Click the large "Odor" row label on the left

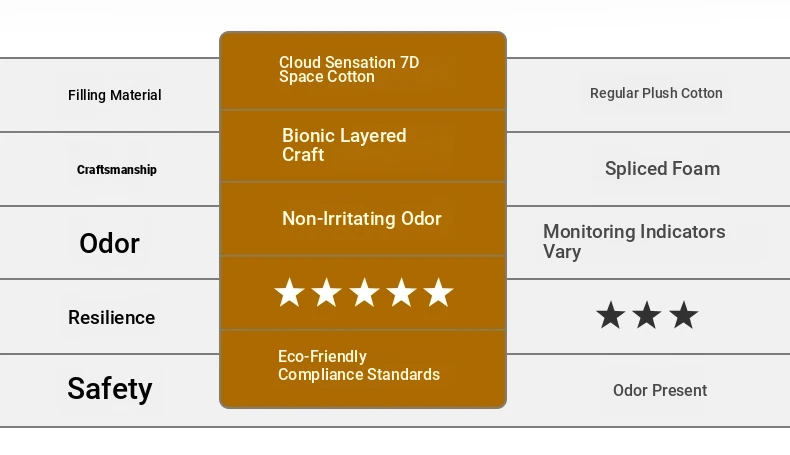click(x=110, y=243)
